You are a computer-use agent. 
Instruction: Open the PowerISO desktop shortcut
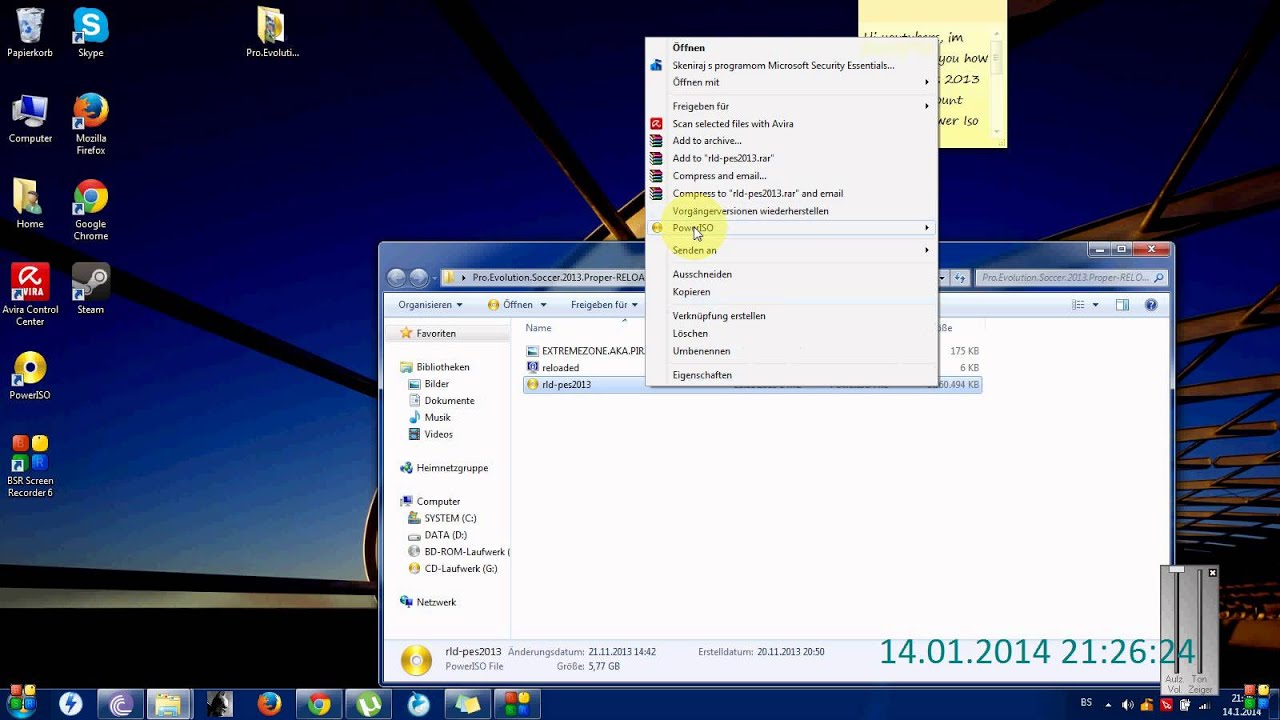tap(30, 375)
